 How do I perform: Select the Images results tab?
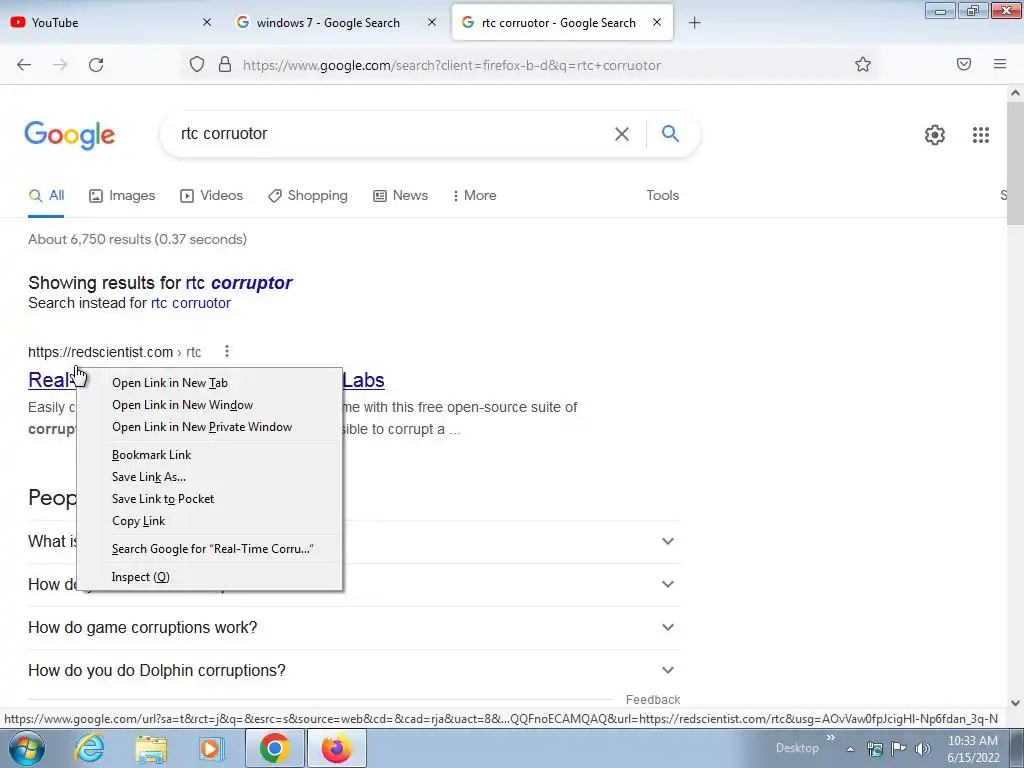click(122, 195)
